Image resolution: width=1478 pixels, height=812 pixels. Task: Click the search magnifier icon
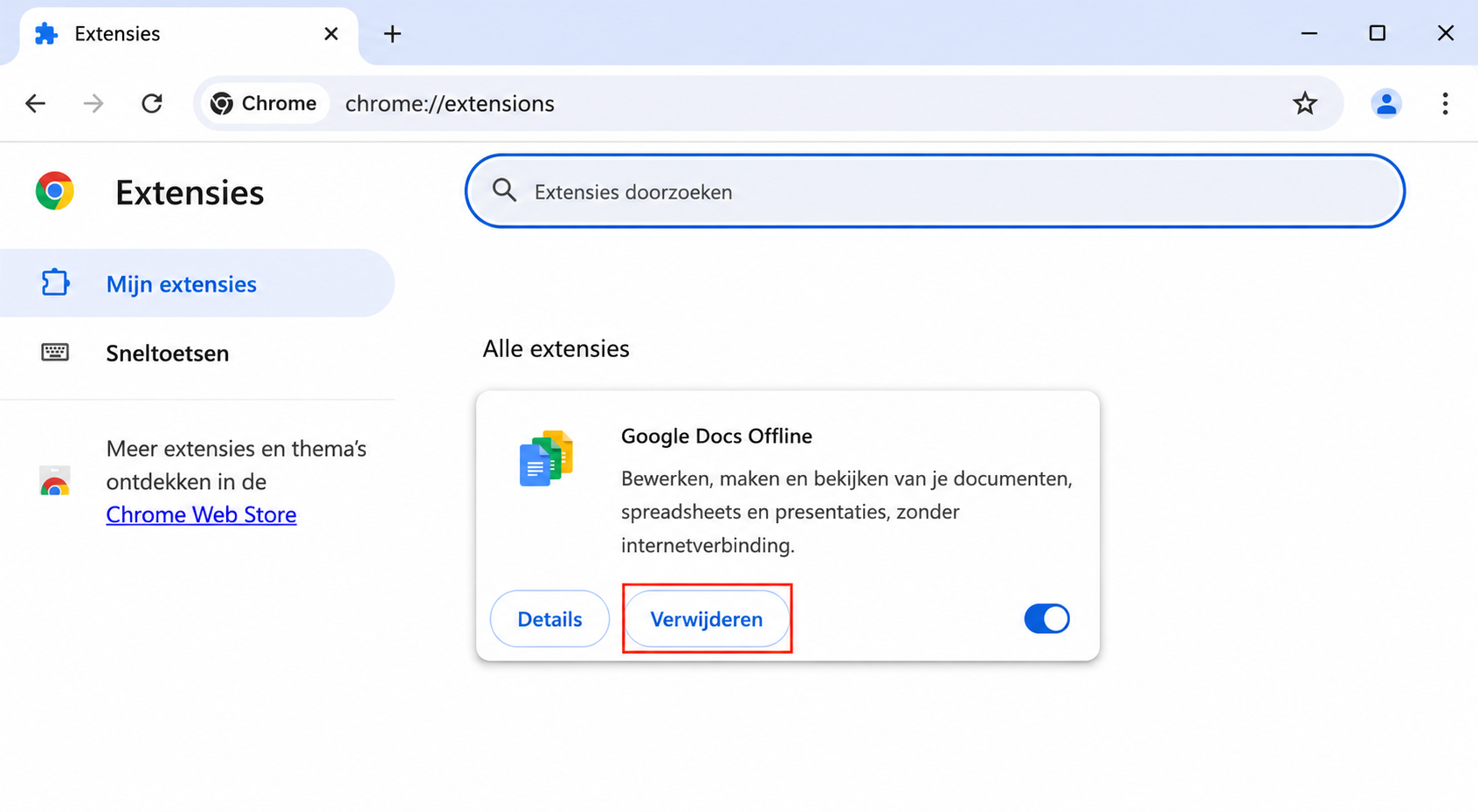pyautogui.click(x=504, y=190)
